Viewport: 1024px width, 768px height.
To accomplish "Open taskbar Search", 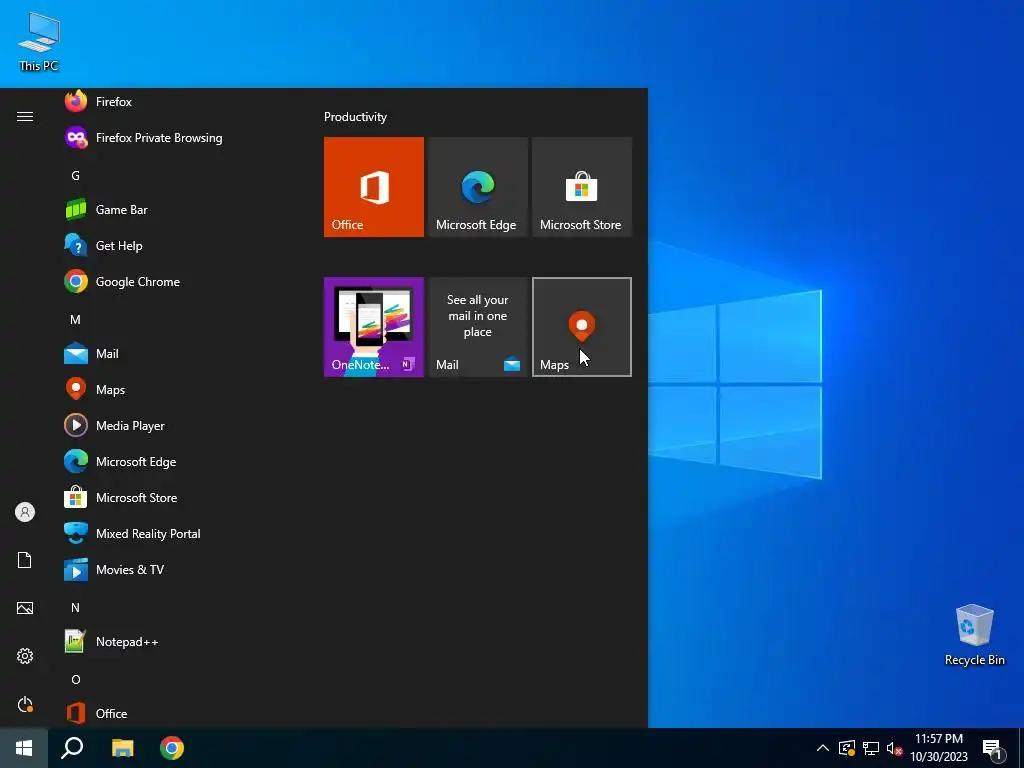I will click(x=72, y=748).
